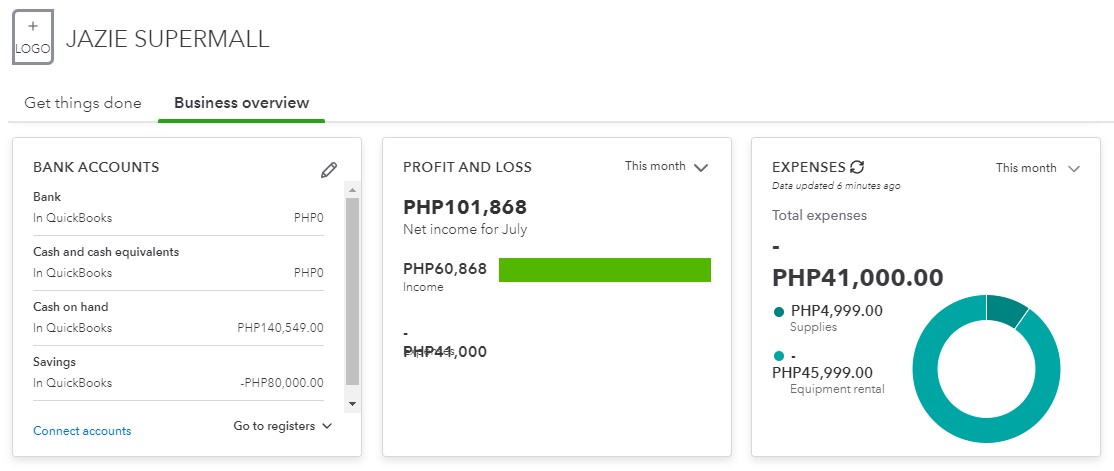Click the Equipment rental legend dot
1114x471 pixels.
[x=779, y=356]
